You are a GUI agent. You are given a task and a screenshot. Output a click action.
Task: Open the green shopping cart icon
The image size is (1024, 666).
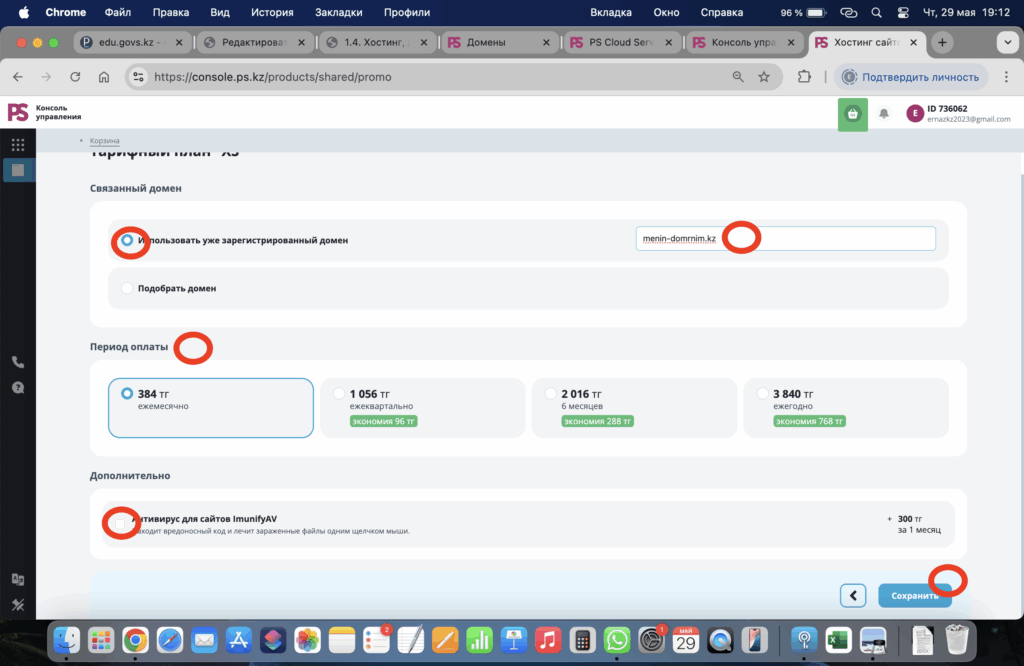click(852, 114)
